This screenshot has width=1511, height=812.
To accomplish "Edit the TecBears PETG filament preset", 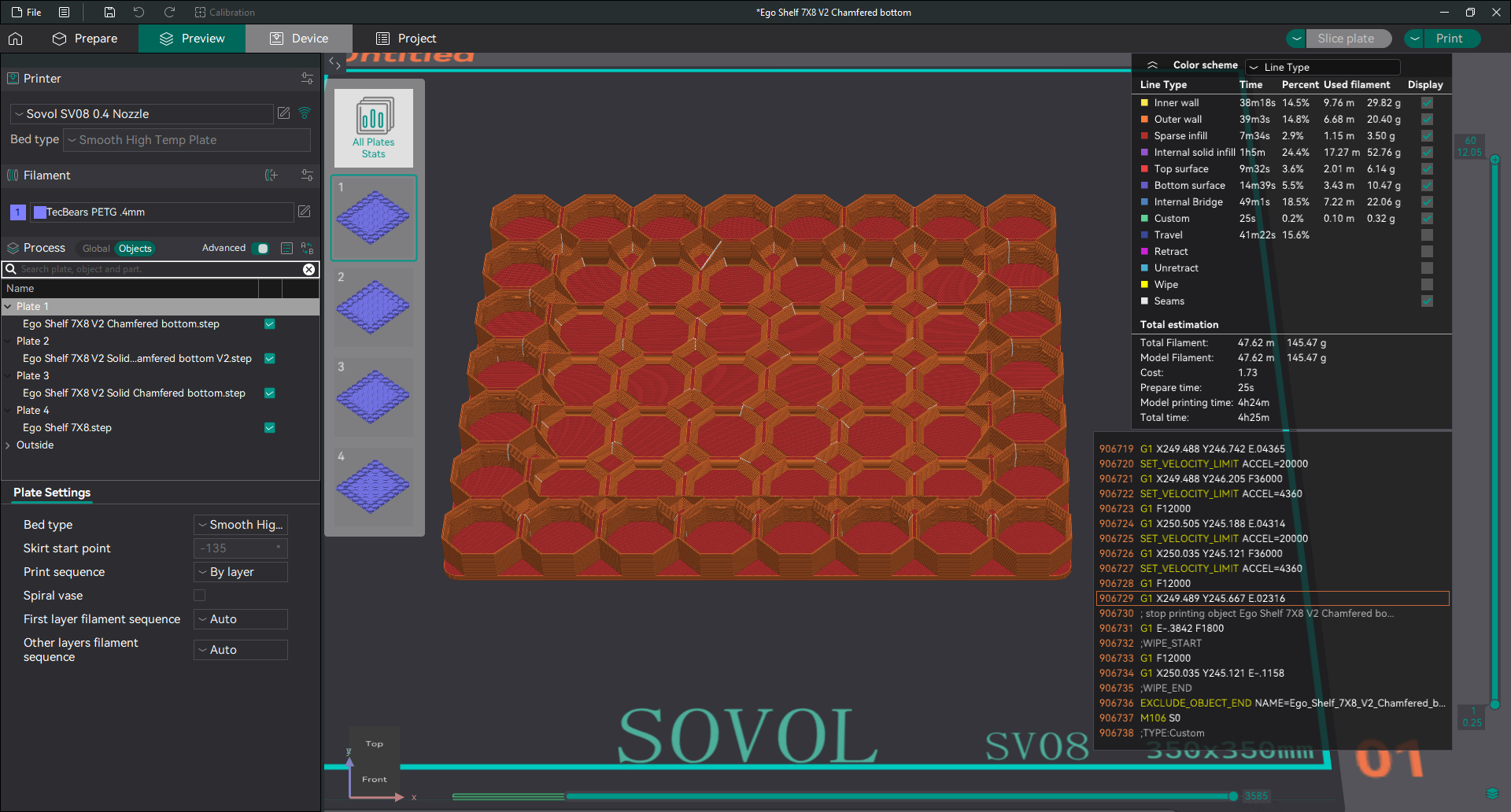I will (305, 212).
